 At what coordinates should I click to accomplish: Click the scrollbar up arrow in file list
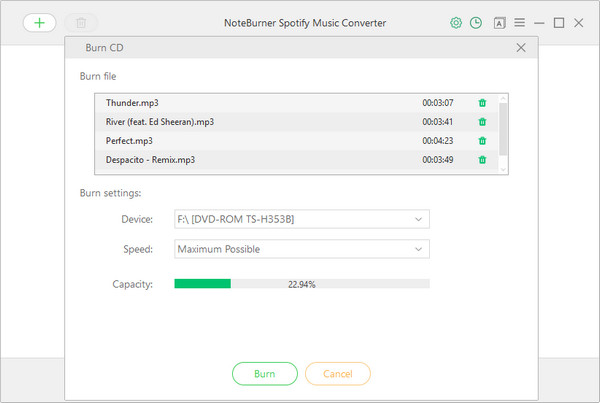point(503,99)
